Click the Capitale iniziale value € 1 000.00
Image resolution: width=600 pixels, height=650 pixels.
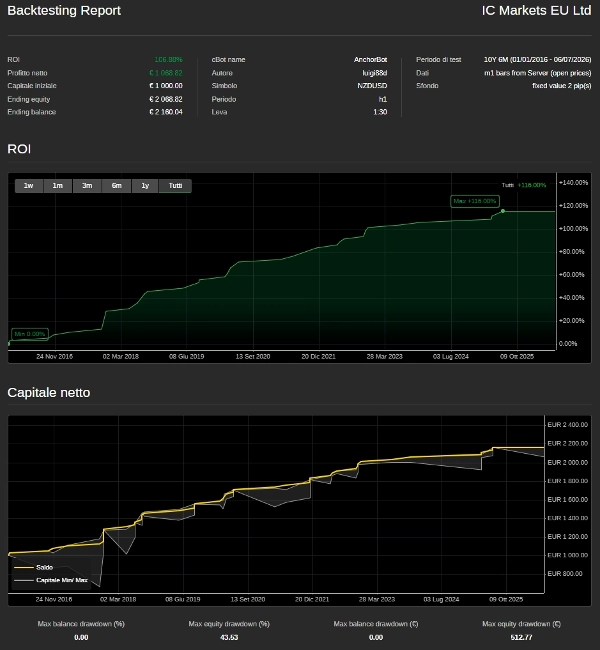coord(166,86)
